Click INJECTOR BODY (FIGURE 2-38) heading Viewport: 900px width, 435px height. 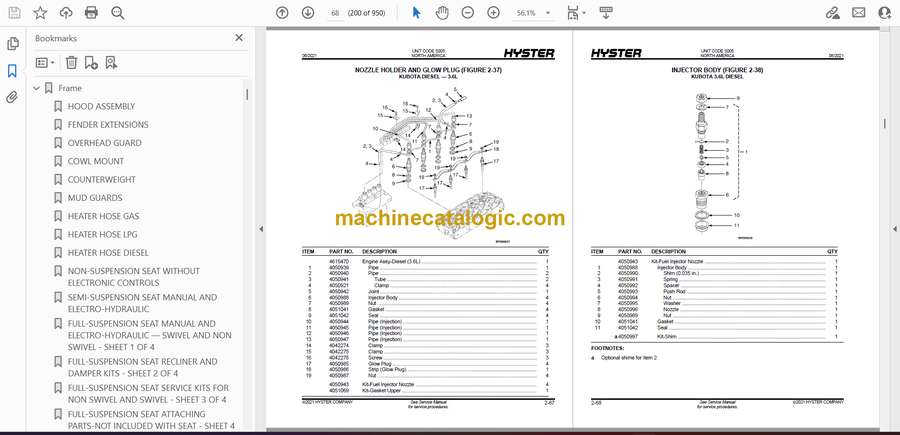(717, 70)
